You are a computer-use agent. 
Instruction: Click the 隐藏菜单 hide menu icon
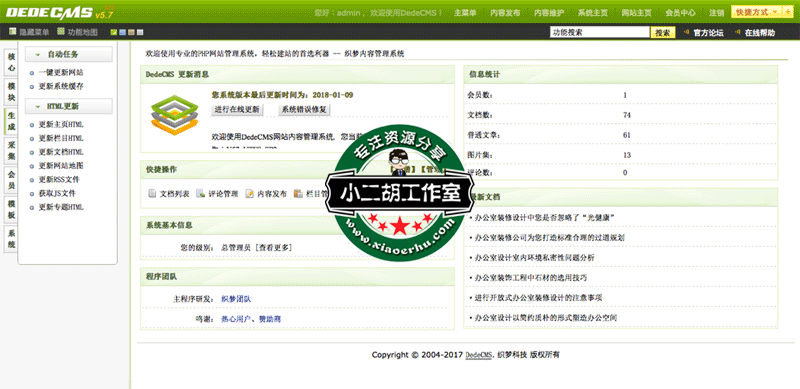pyautogui.click(x=13, y=32)
